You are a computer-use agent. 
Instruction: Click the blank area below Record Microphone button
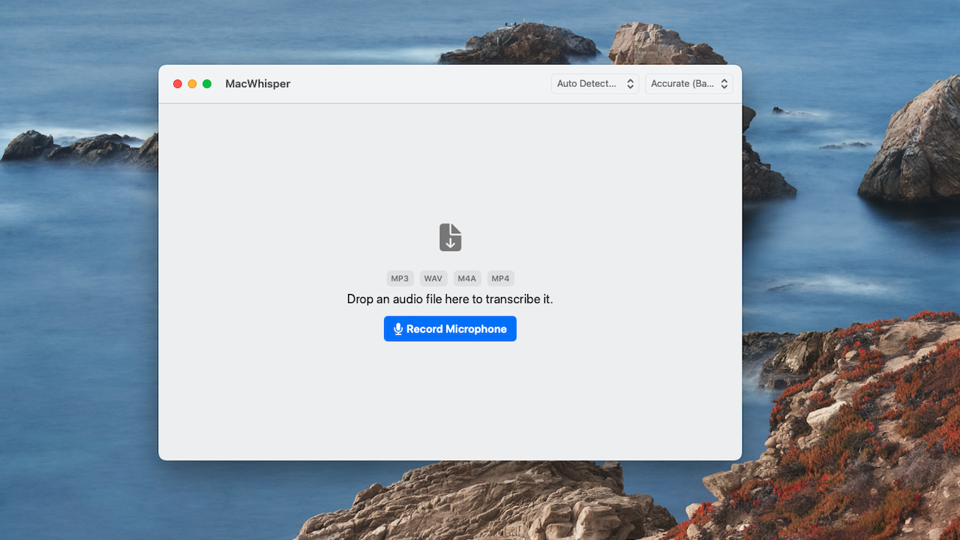tap(450, 400)
